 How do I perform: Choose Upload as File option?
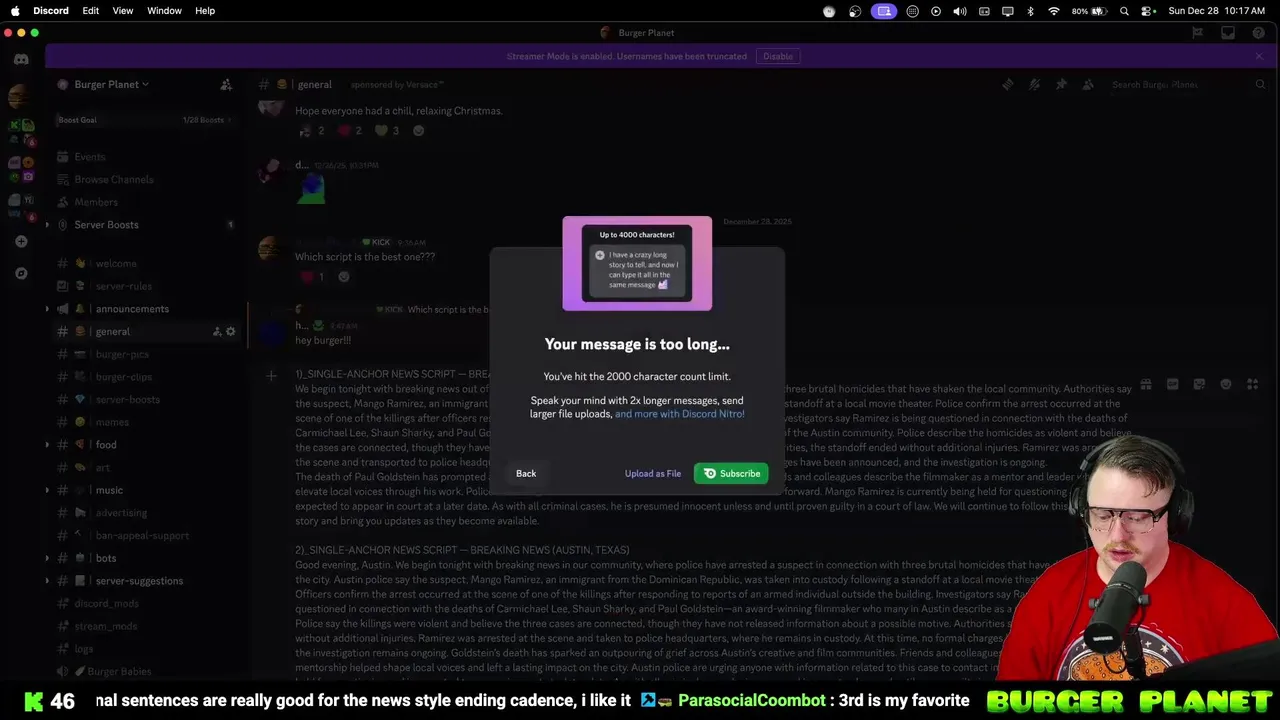tap(653, 474)
